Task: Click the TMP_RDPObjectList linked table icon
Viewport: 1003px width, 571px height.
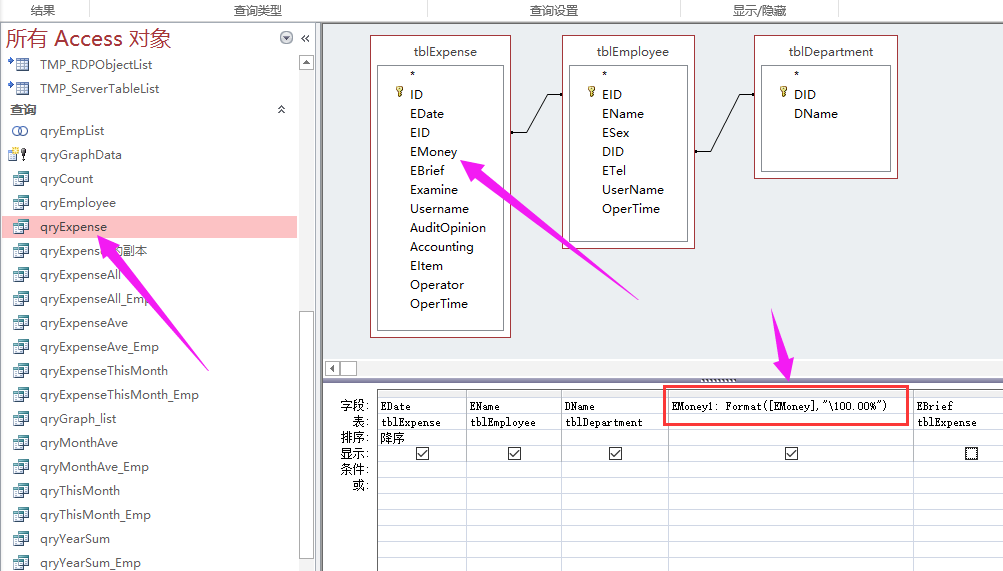Action: point(19,64)
